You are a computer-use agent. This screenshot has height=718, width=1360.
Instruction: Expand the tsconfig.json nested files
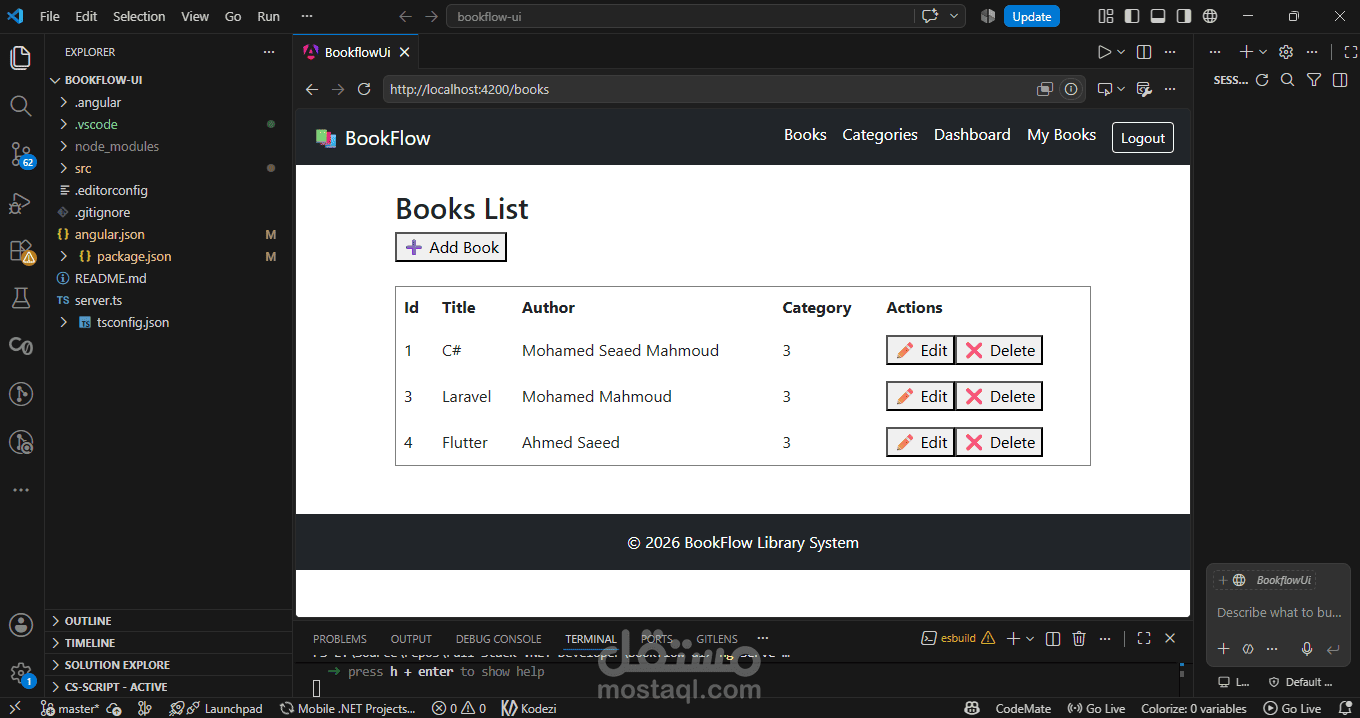click(65, 322)
